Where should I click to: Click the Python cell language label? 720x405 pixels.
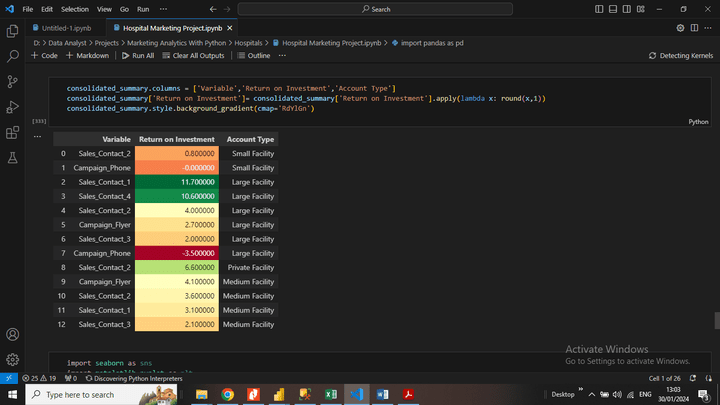[x=698, y=122]
